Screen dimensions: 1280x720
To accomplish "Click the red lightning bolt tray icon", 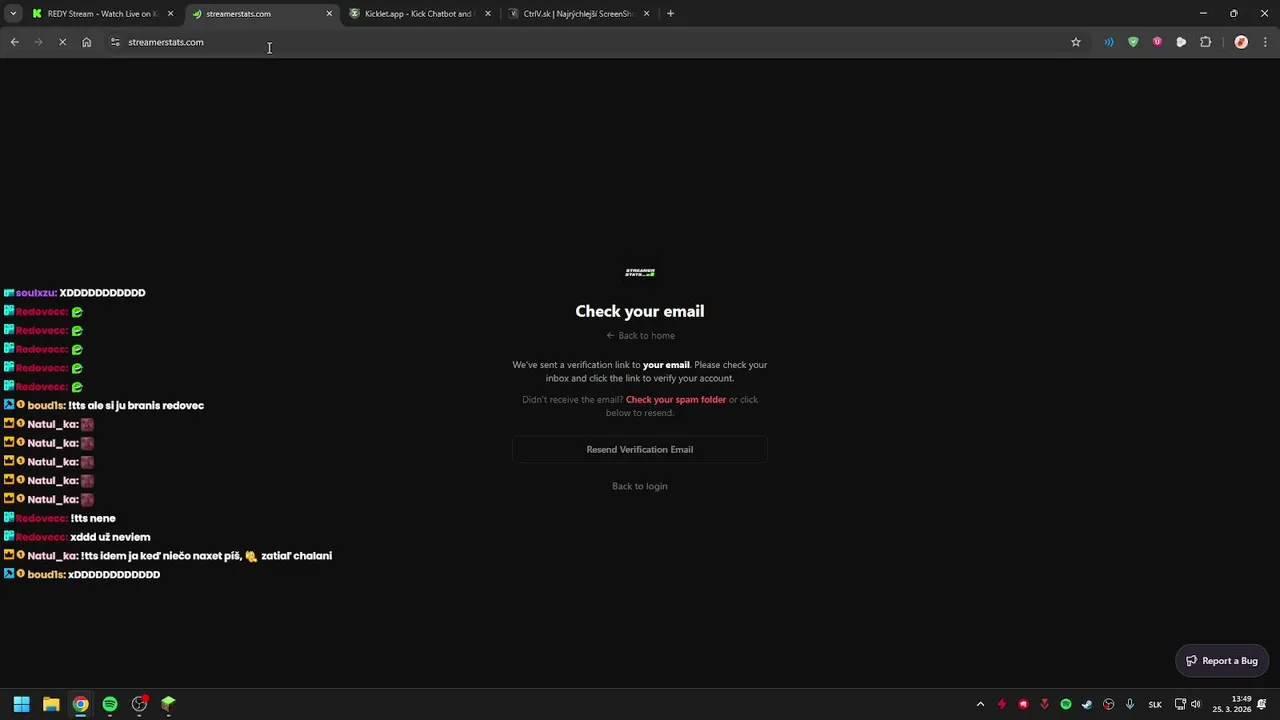I will (x=1001, y=704).
